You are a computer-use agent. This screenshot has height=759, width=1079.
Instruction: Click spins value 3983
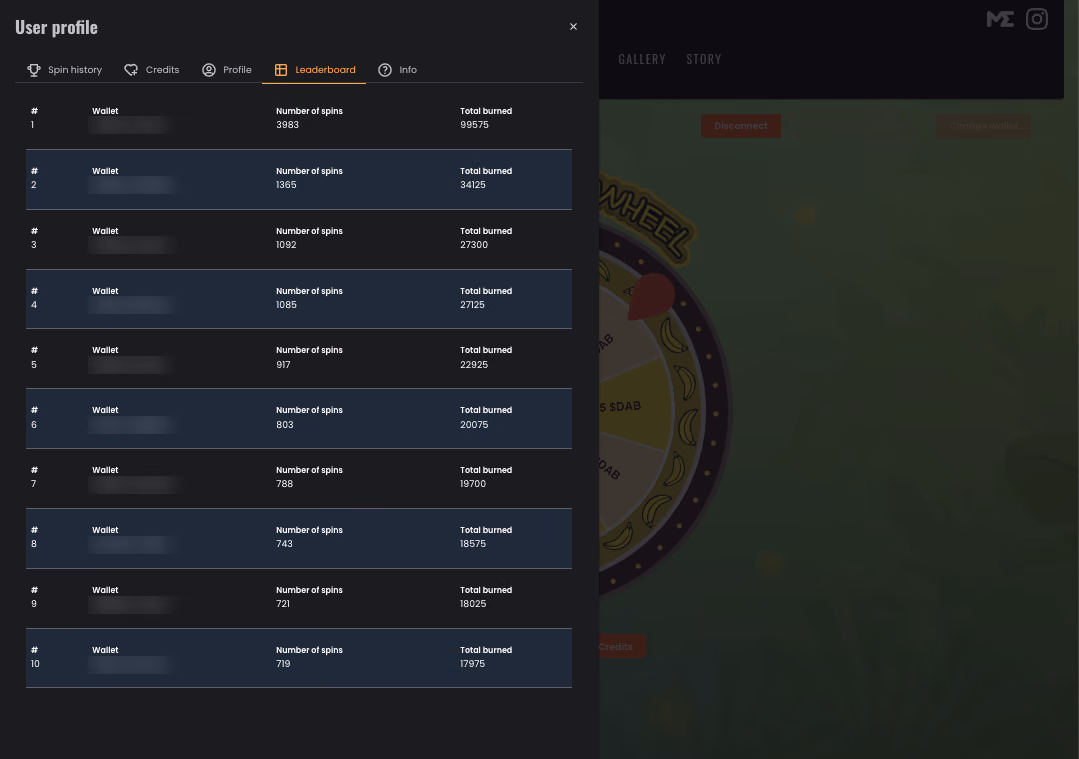(x=288, y=125)
